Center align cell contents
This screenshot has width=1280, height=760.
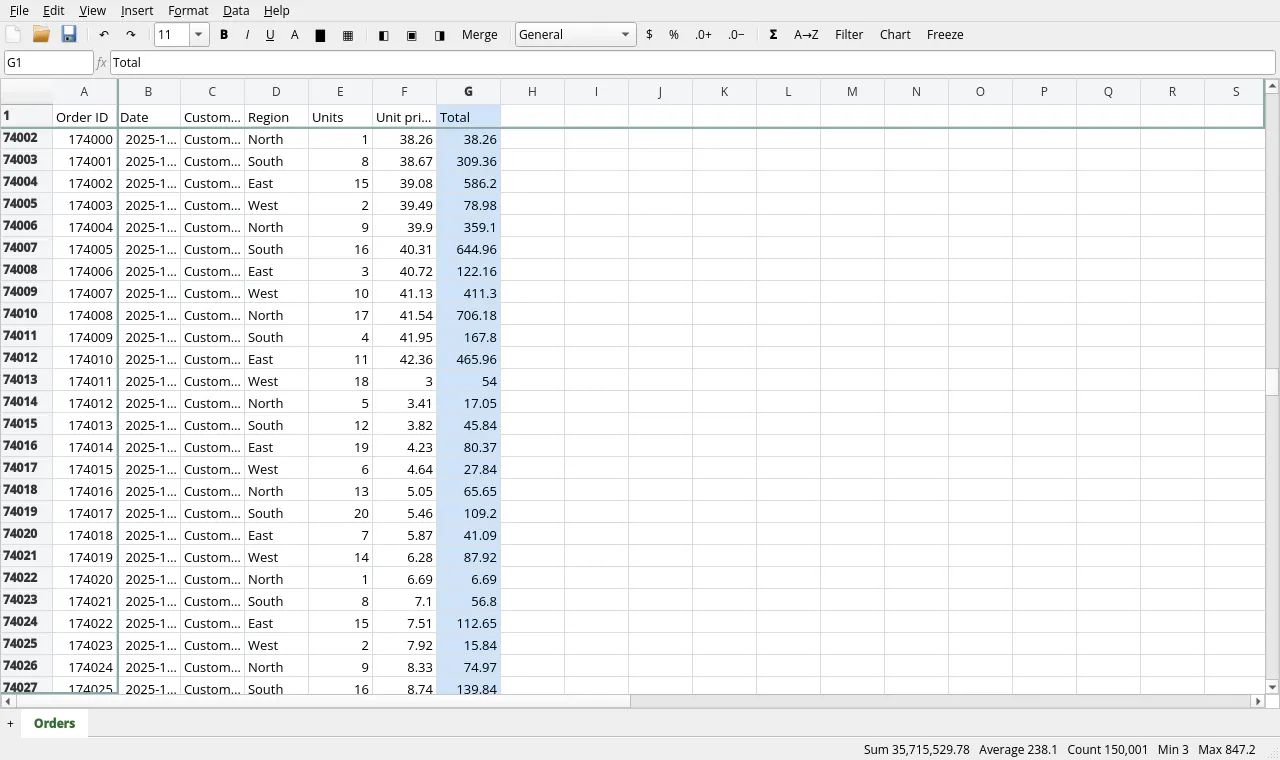coord(411,35)
